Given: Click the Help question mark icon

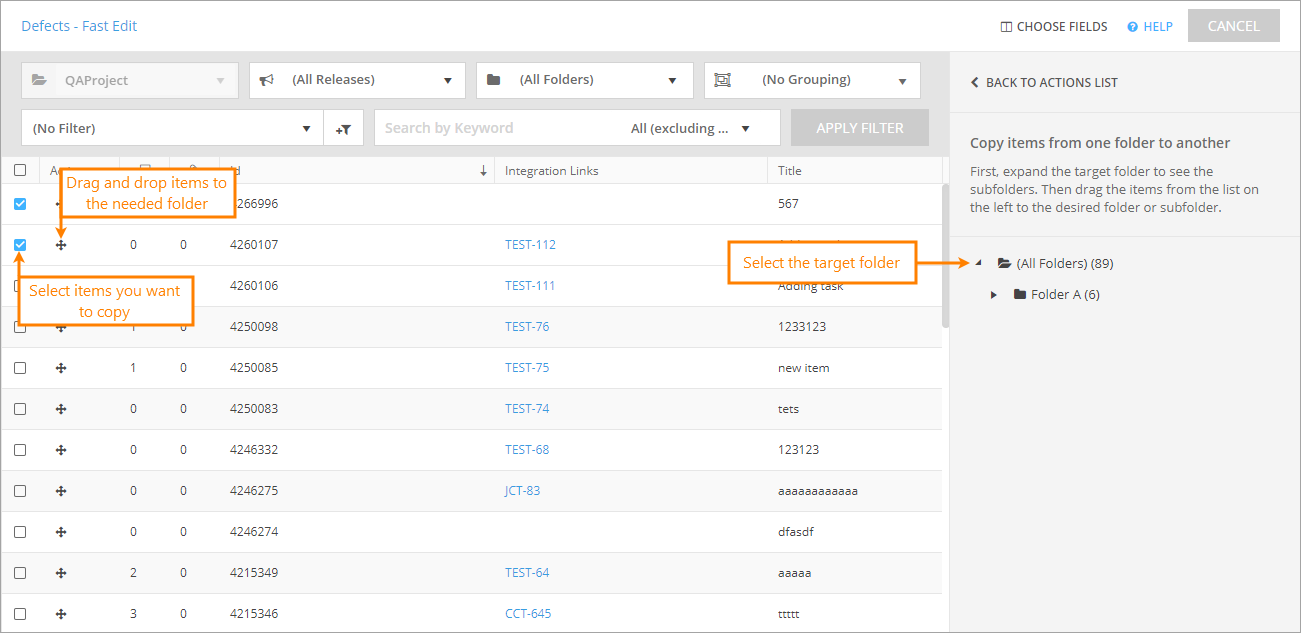Looking at the screenshot, I should [x=1132, y=27].
